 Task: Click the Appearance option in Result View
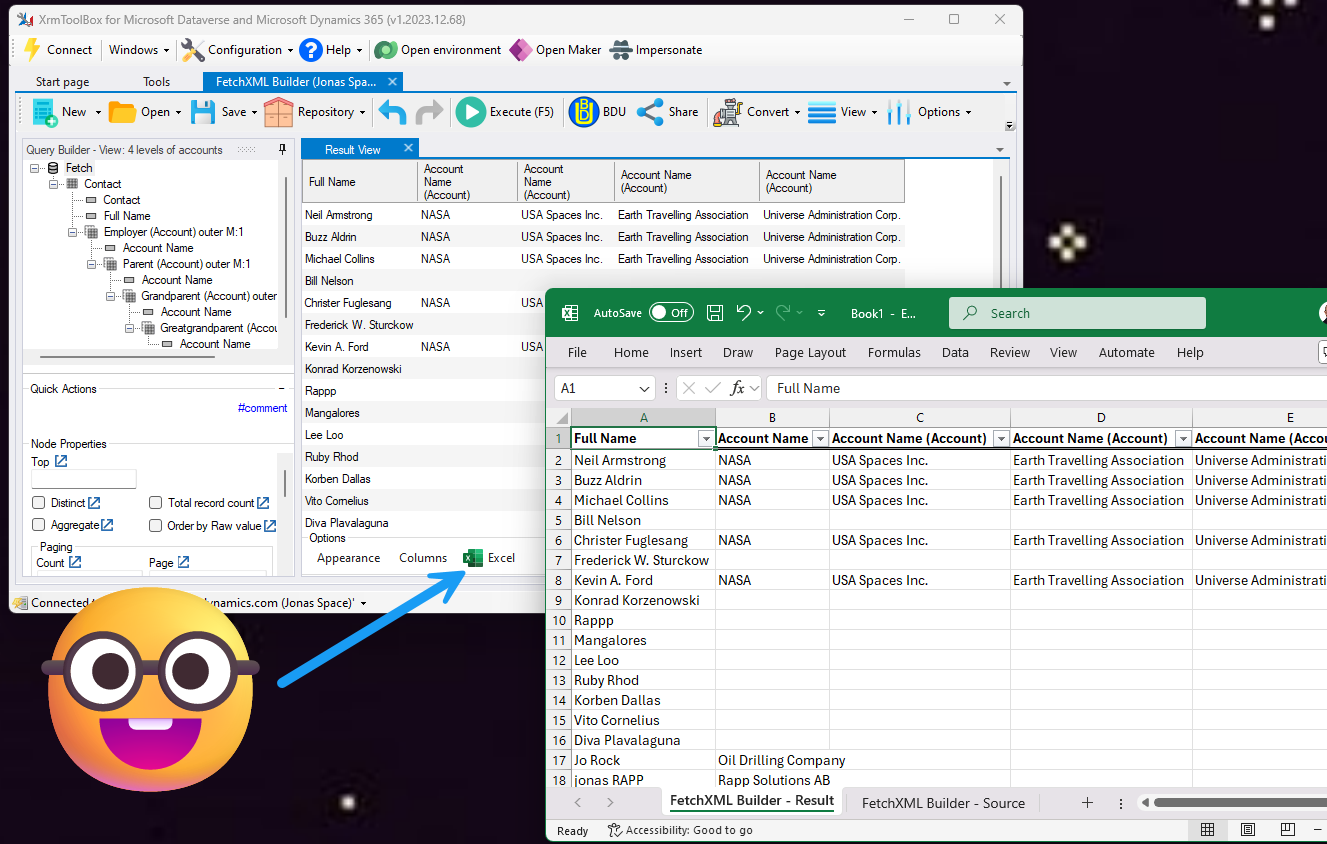click(348, 558)
